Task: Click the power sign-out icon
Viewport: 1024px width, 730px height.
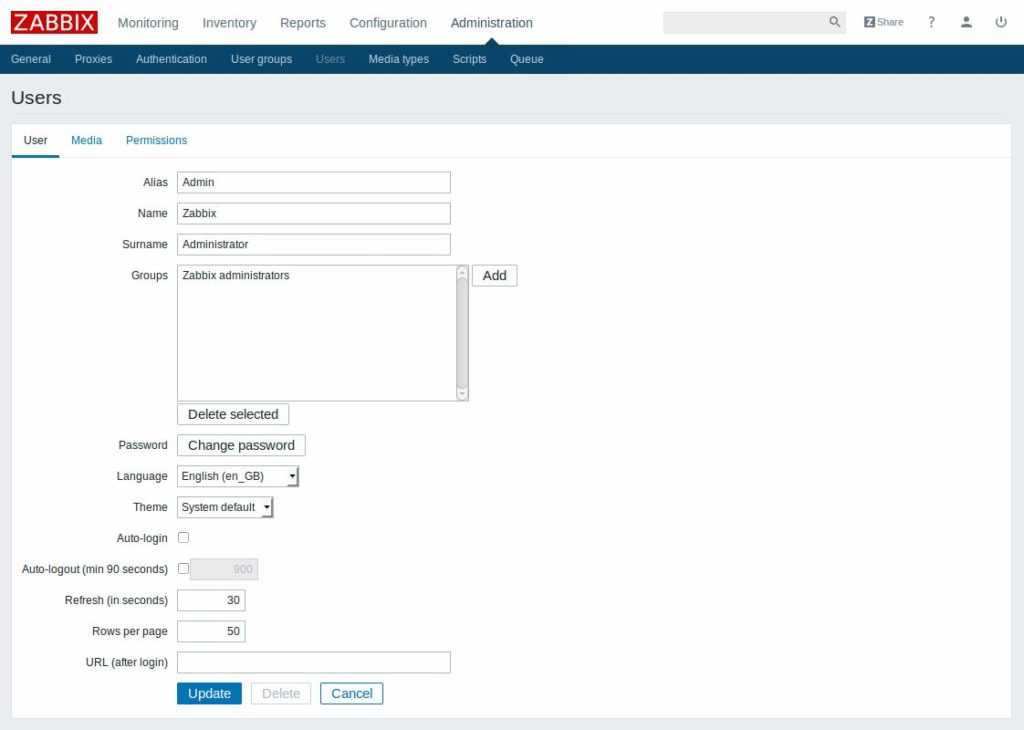Action: [x=1001, y=22]
